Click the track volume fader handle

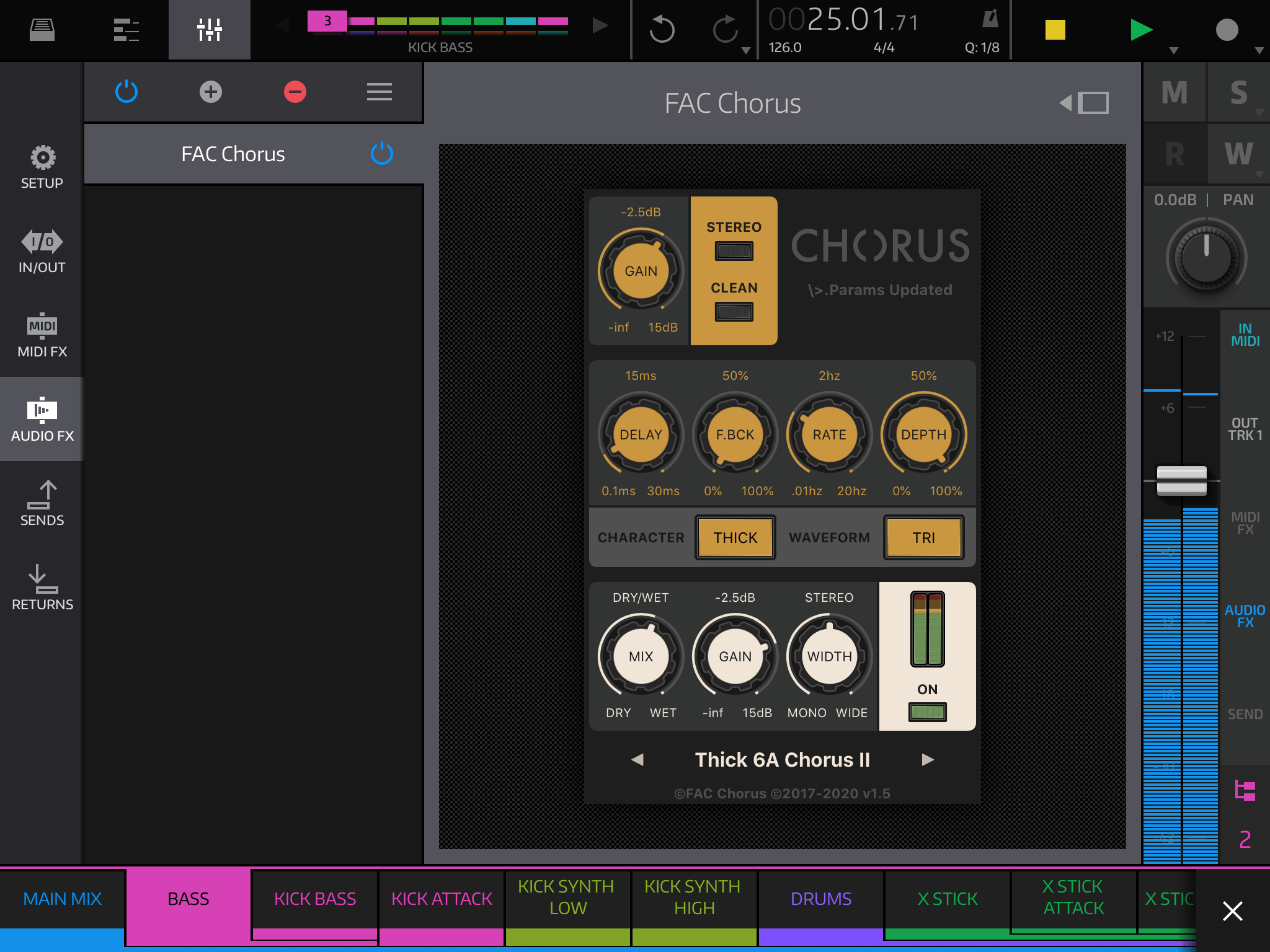pyautogui.click(x=1182, y=481)
